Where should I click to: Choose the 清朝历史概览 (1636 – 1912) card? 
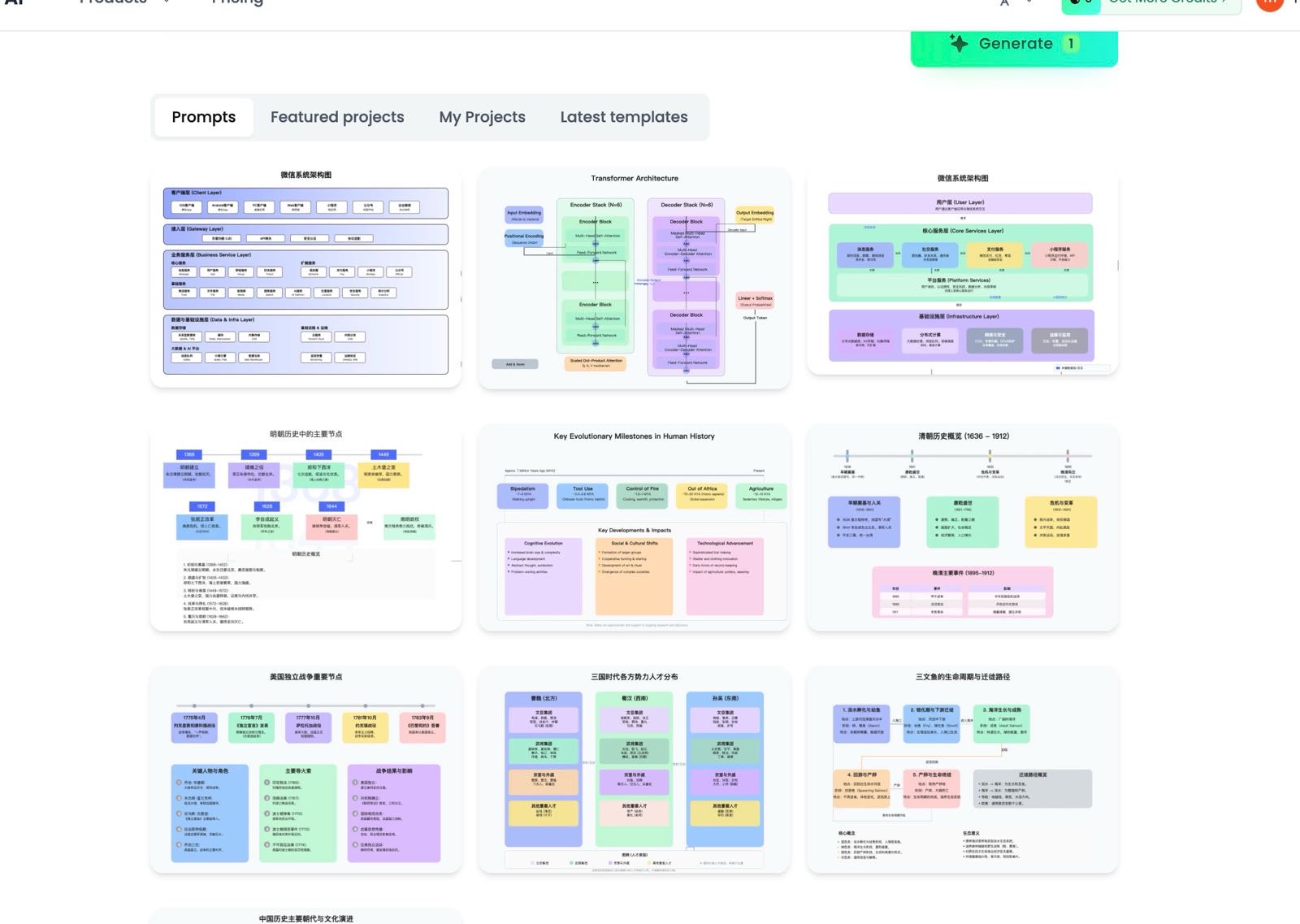click(x=962, y=527)
